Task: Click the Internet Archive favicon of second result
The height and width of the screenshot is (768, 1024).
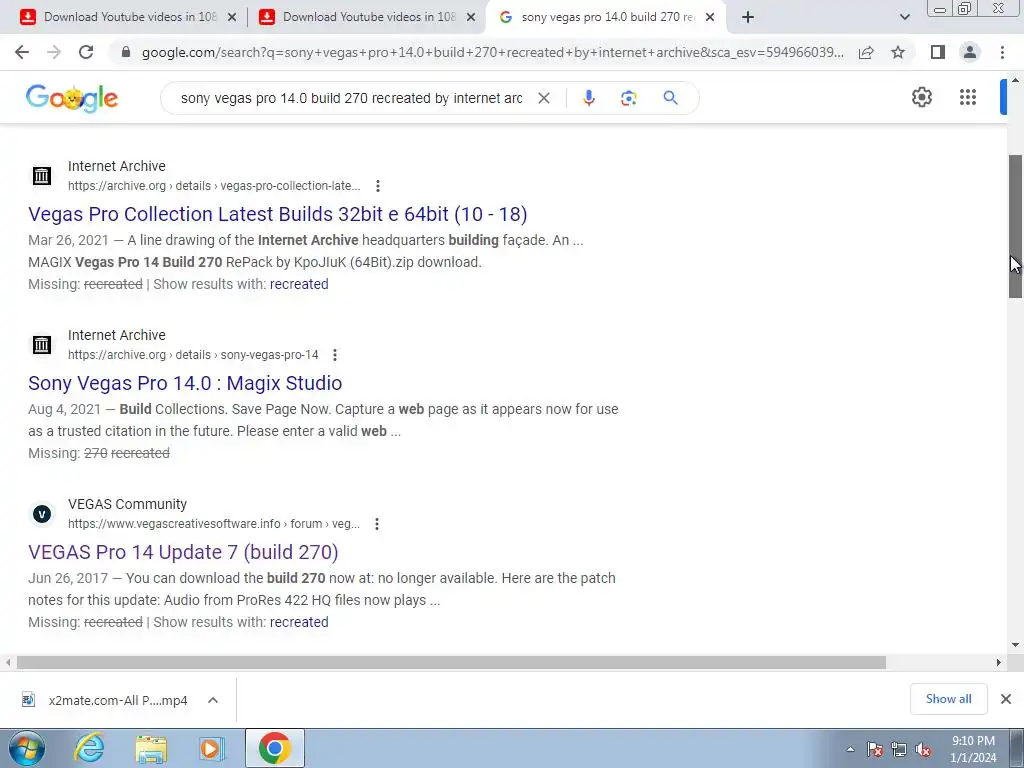Action: tap(42, 344)
